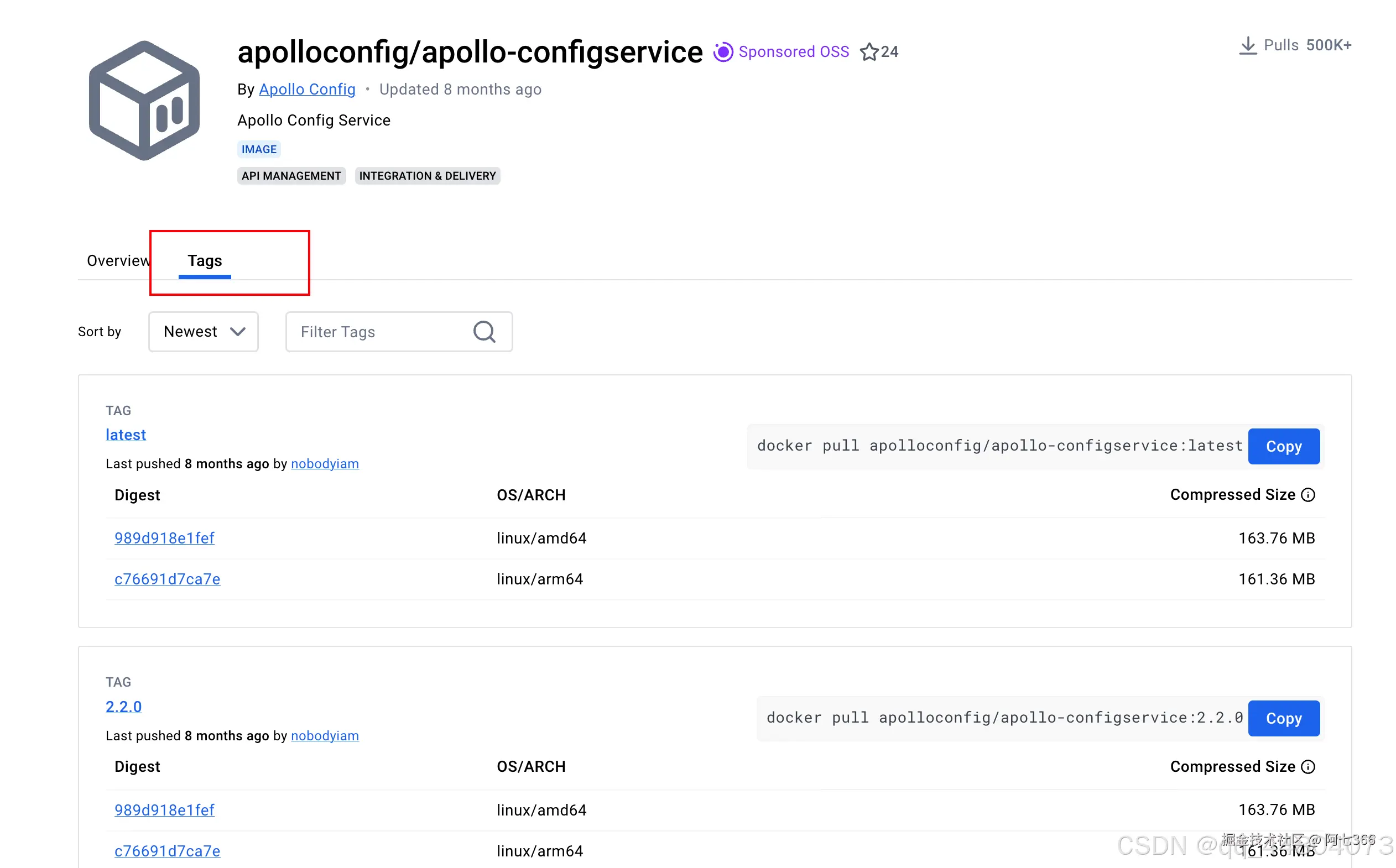Click the API MANAGEMENT category chip
The height and width of the screenshot is (868, 1396).
pos(291,176)
